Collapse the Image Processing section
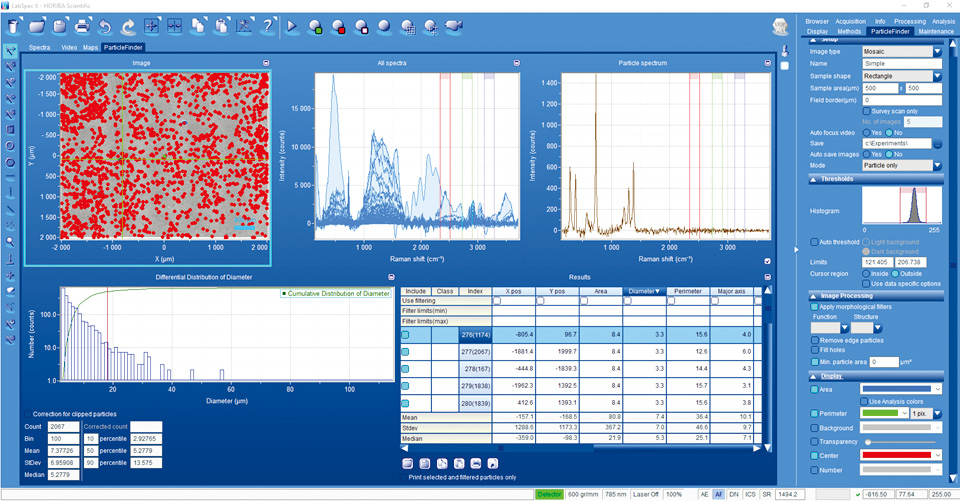Viewport: 960px width, 501px height. coord(814,296)
